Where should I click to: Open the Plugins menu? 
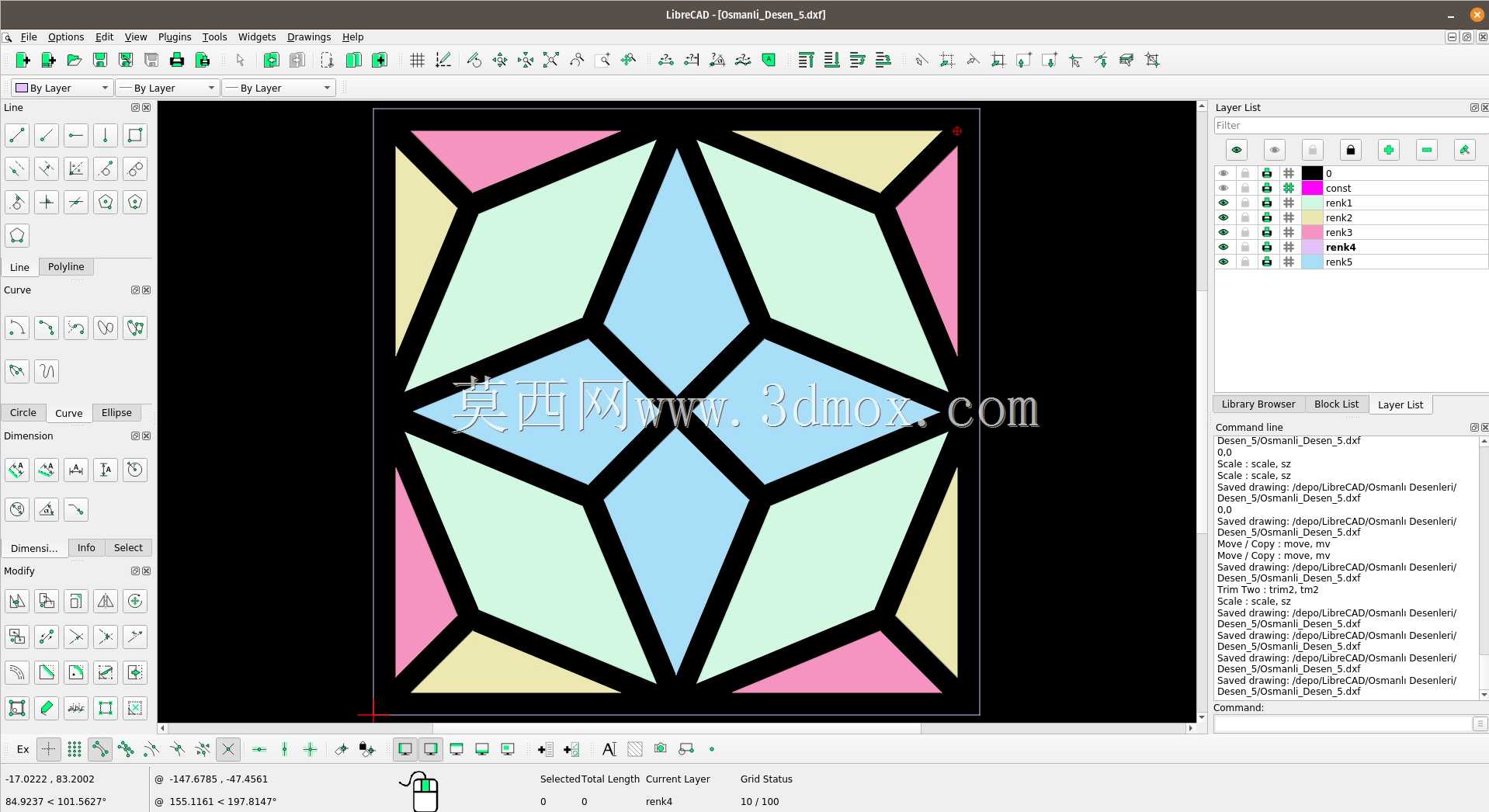pyautogui.click(x=175, y=36)
